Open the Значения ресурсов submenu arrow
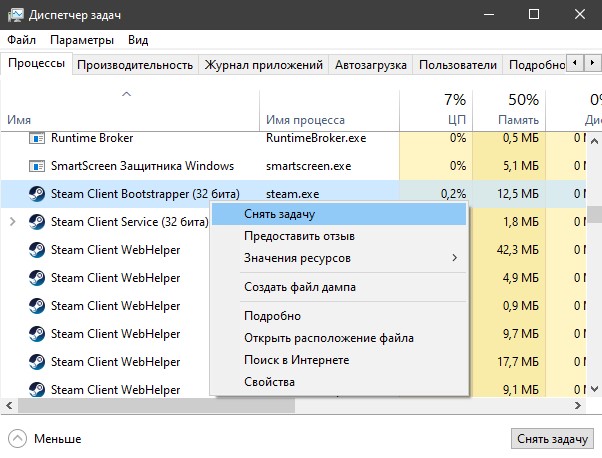The width and height of the screenshot is (602, 458). 455,258
